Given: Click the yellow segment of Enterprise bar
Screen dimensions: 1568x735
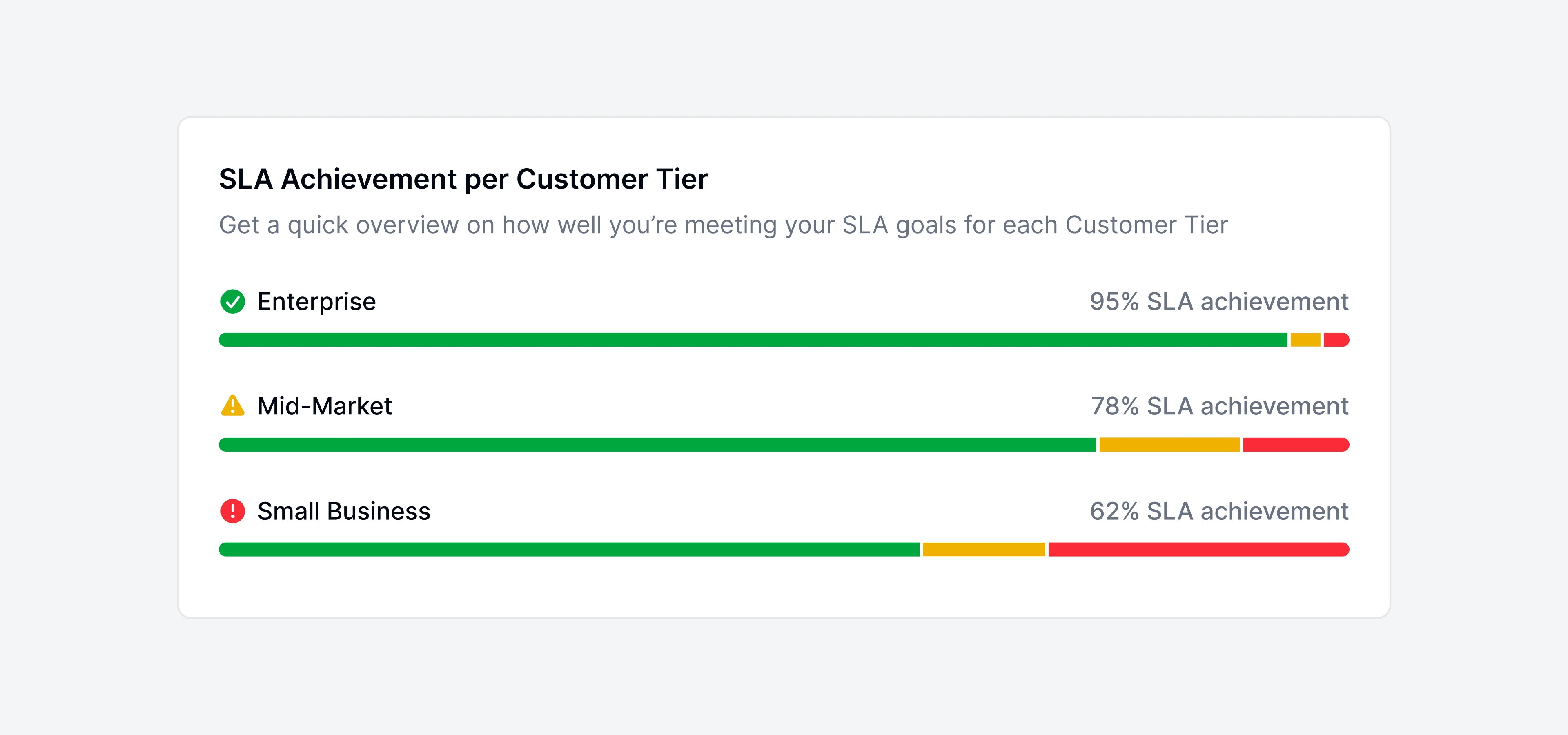Looking at the screenshot, I should [x=1305, y=340].
